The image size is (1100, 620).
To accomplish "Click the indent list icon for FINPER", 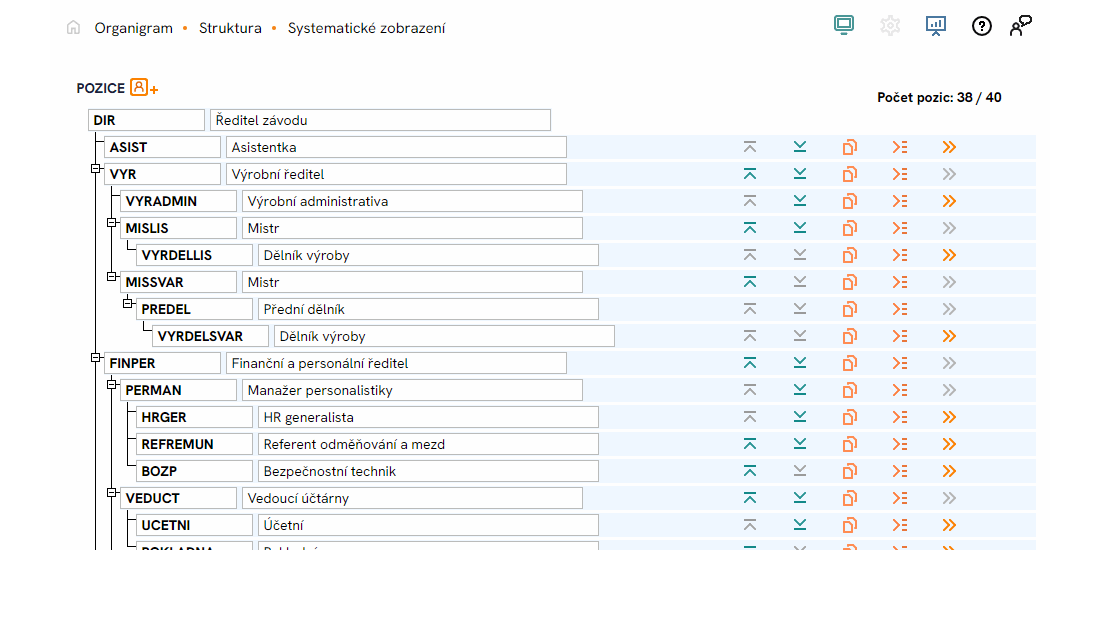I will [x=900, y=363].
